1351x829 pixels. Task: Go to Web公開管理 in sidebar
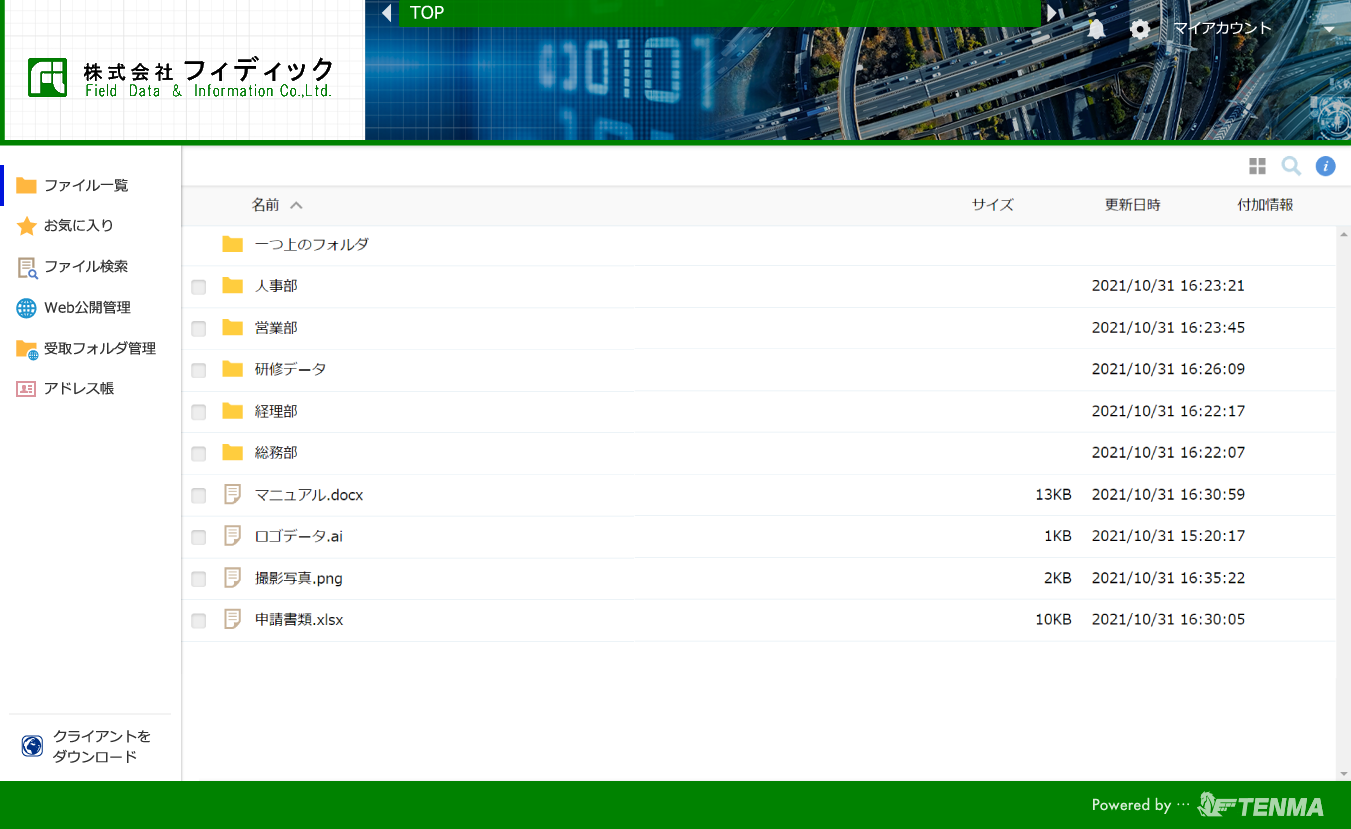click(x=87, y=308)
